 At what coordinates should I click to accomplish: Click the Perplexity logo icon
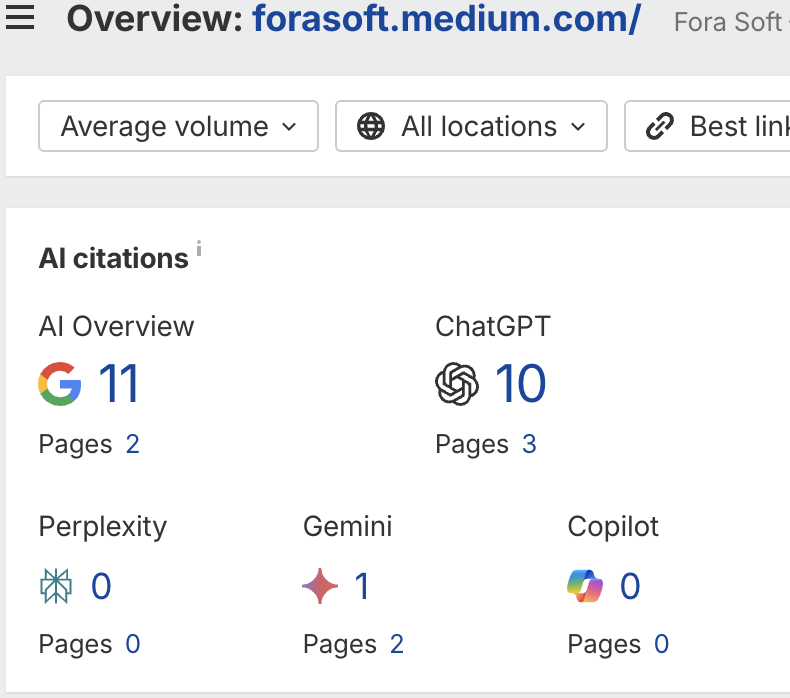click(56, 586)
